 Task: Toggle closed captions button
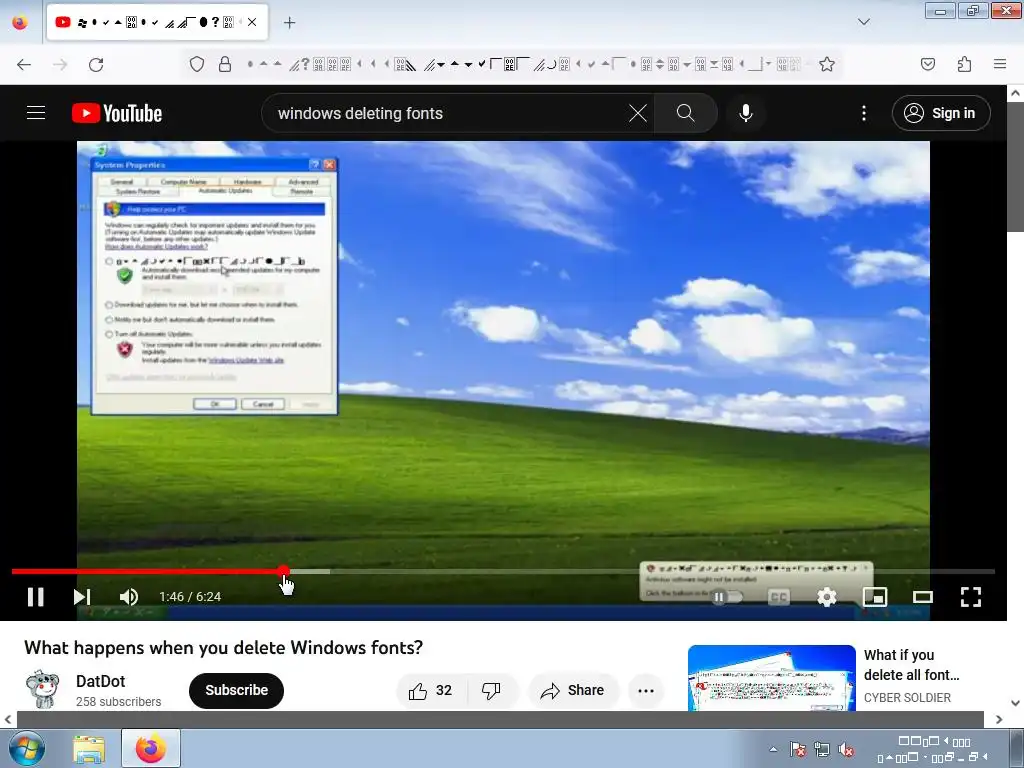click(x=778, y=596)
